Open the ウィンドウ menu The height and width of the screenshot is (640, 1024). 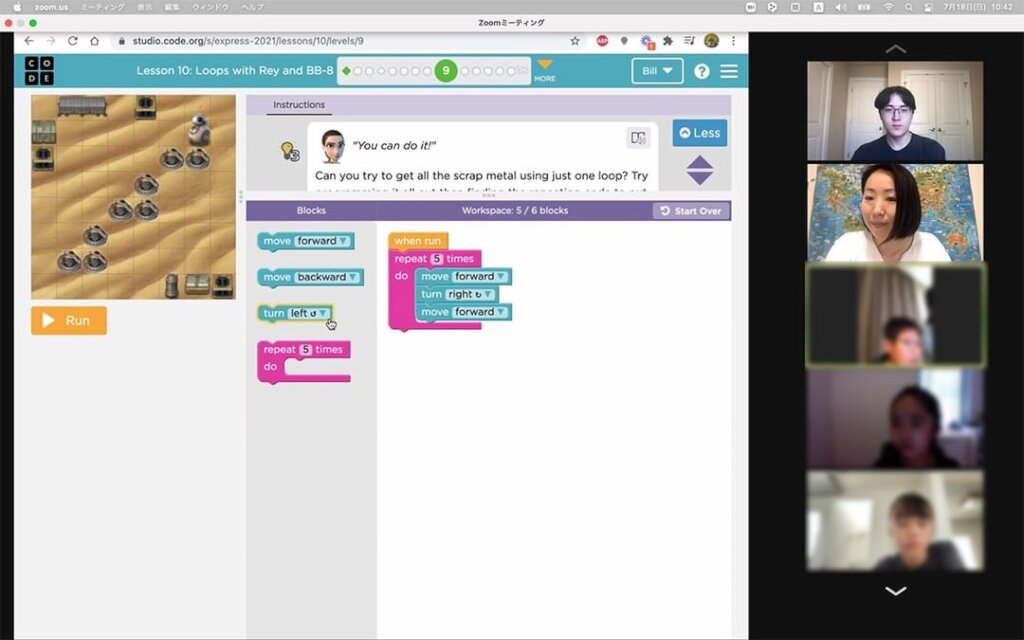tap(210, 7)
